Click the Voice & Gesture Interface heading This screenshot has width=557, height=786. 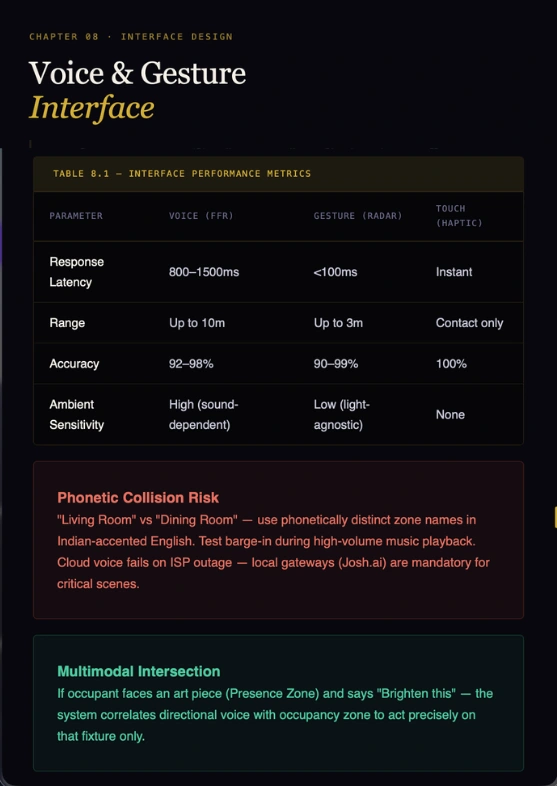click(x=137, y=91)
